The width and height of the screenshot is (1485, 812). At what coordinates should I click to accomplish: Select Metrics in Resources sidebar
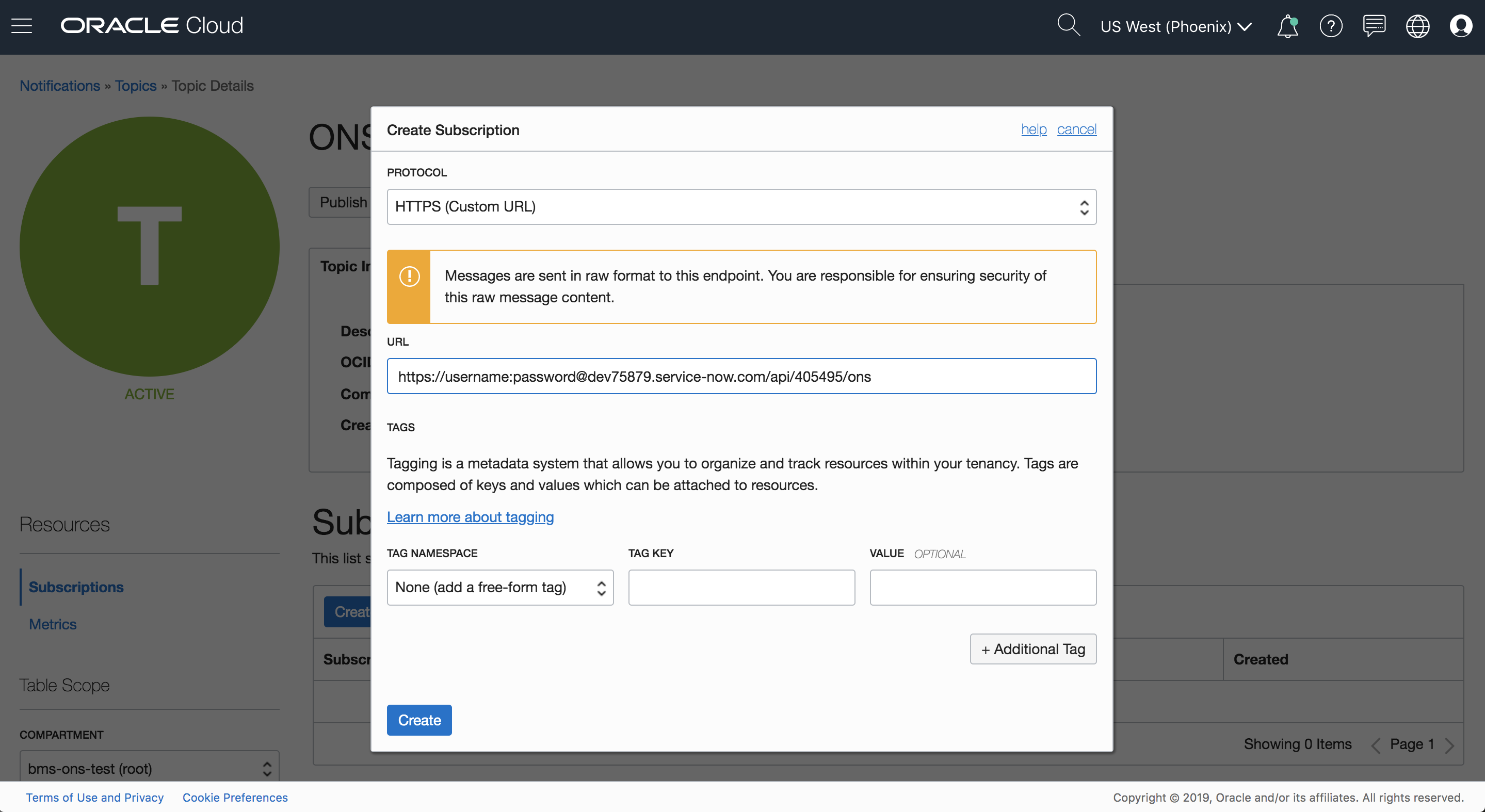point(53,624)
